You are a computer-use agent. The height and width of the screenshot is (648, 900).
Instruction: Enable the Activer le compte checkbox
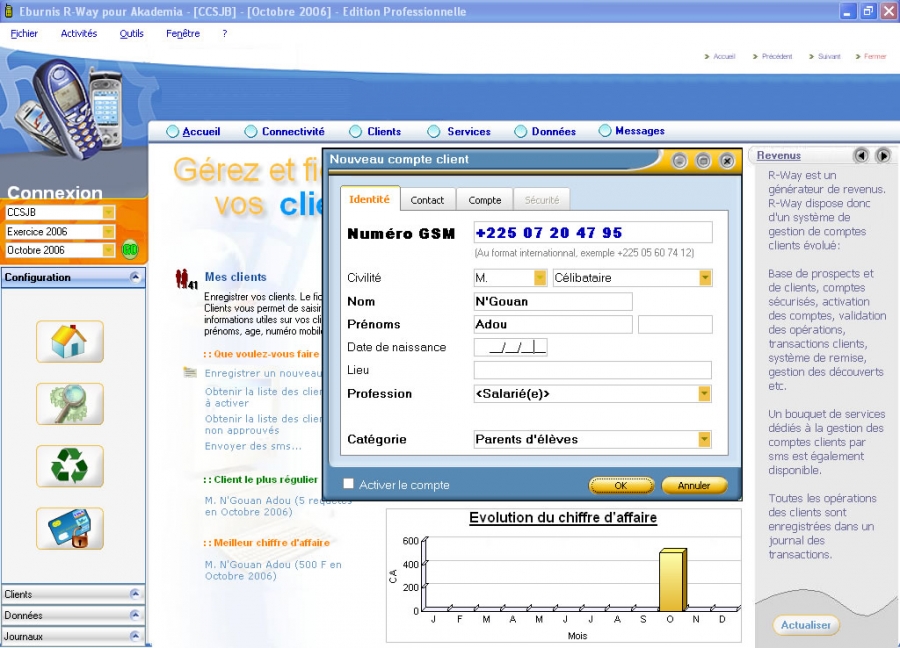(x=349, y=484)
